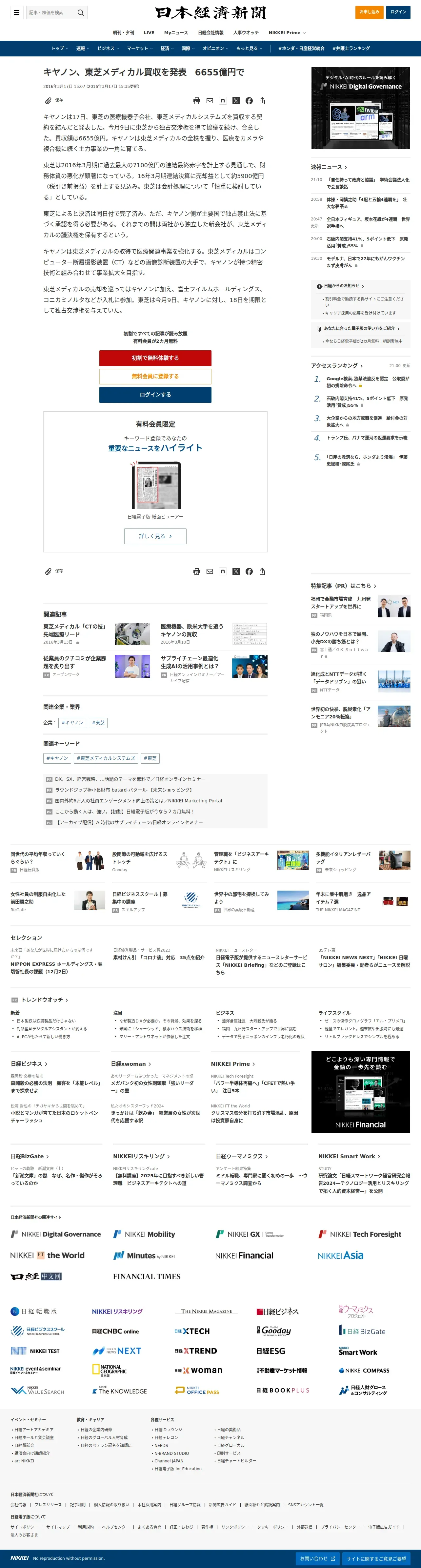
Task: Expand the オピニオン navigation dropdown
Action: [x=216, y=49]
